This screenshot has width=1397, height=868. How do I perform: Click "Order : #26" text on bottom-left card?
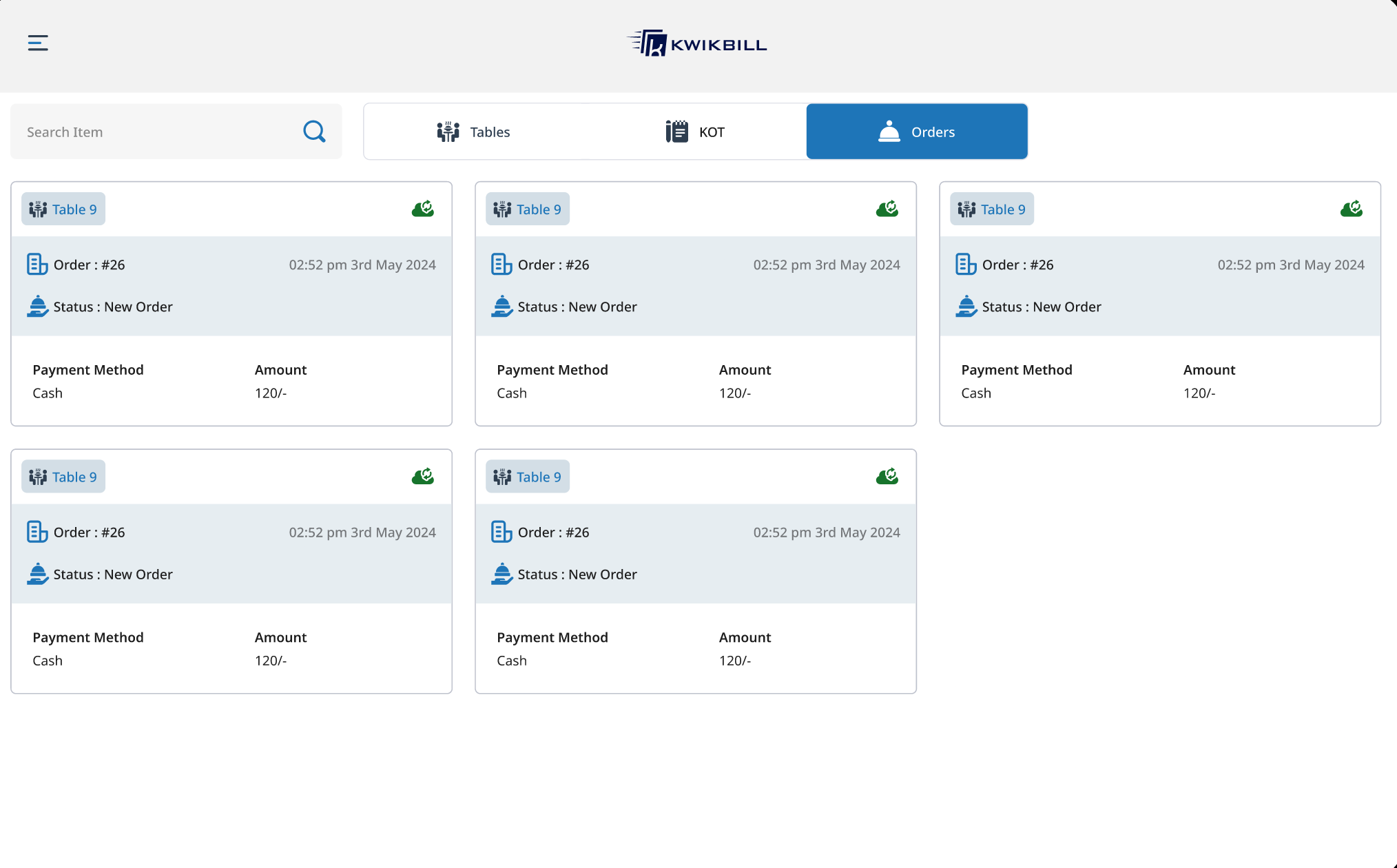(x=90, y=533)
